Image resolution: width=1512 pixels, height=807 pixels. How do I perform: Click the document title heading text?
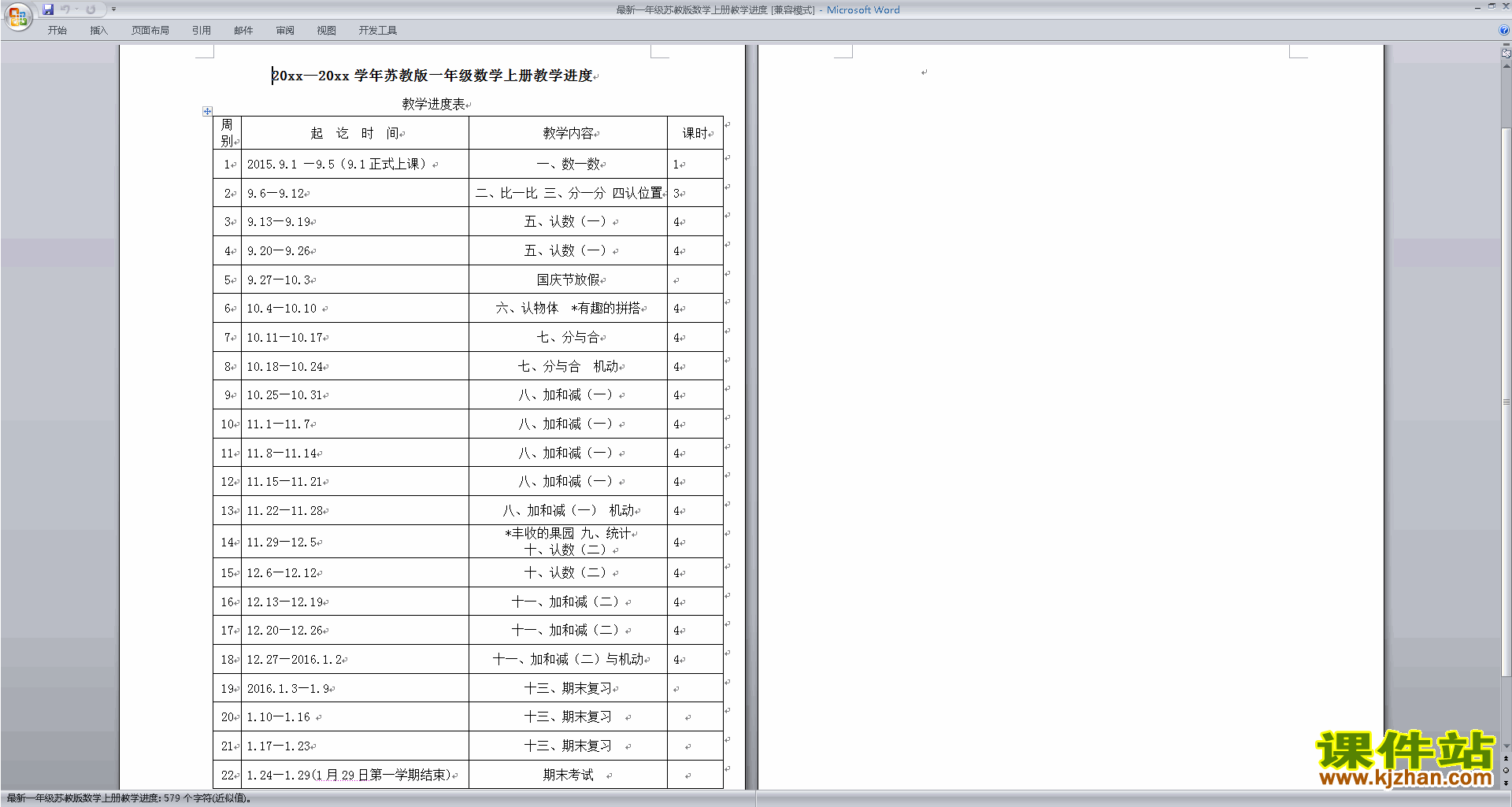(432, 76)
